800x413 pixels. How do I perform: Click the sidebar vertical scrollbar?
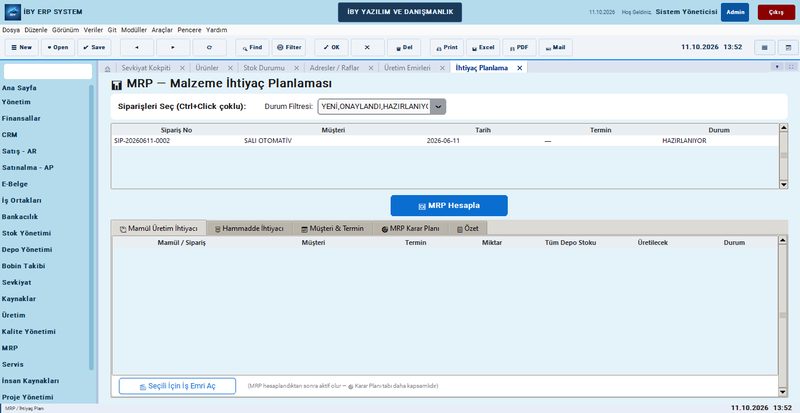[91, 227]
